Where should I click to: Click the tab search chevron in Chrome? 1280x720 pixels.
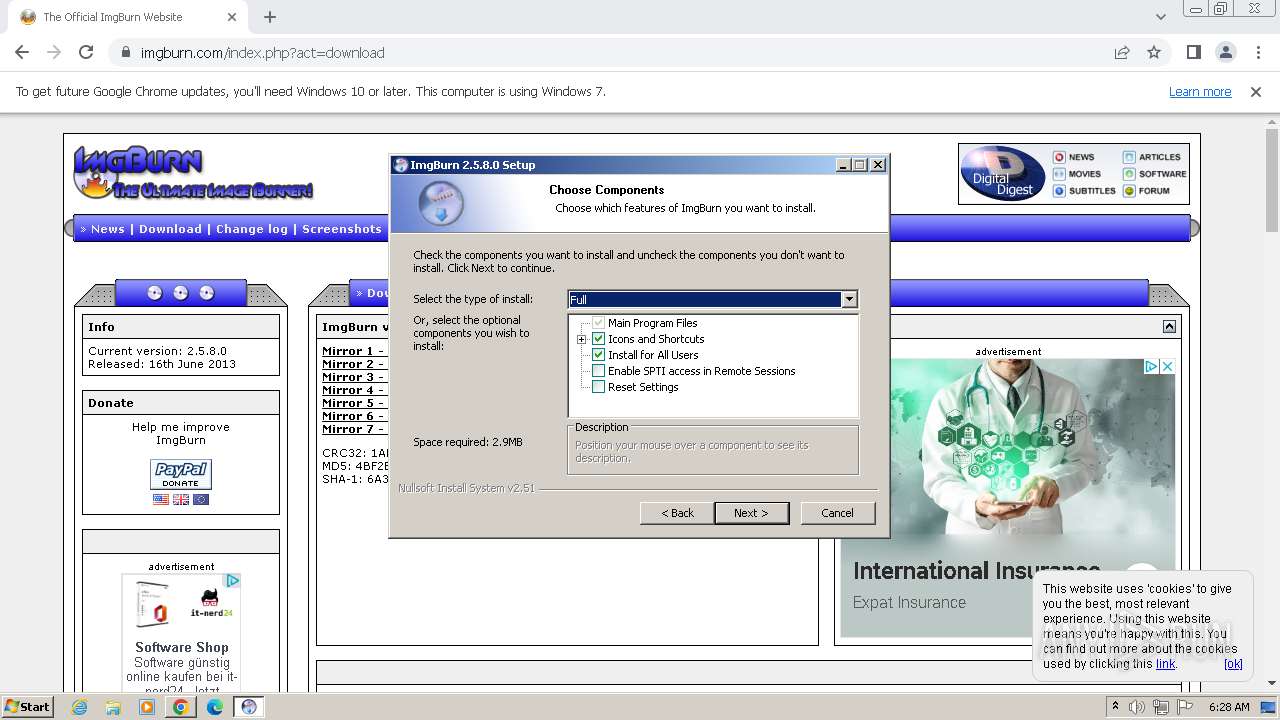1160,17
